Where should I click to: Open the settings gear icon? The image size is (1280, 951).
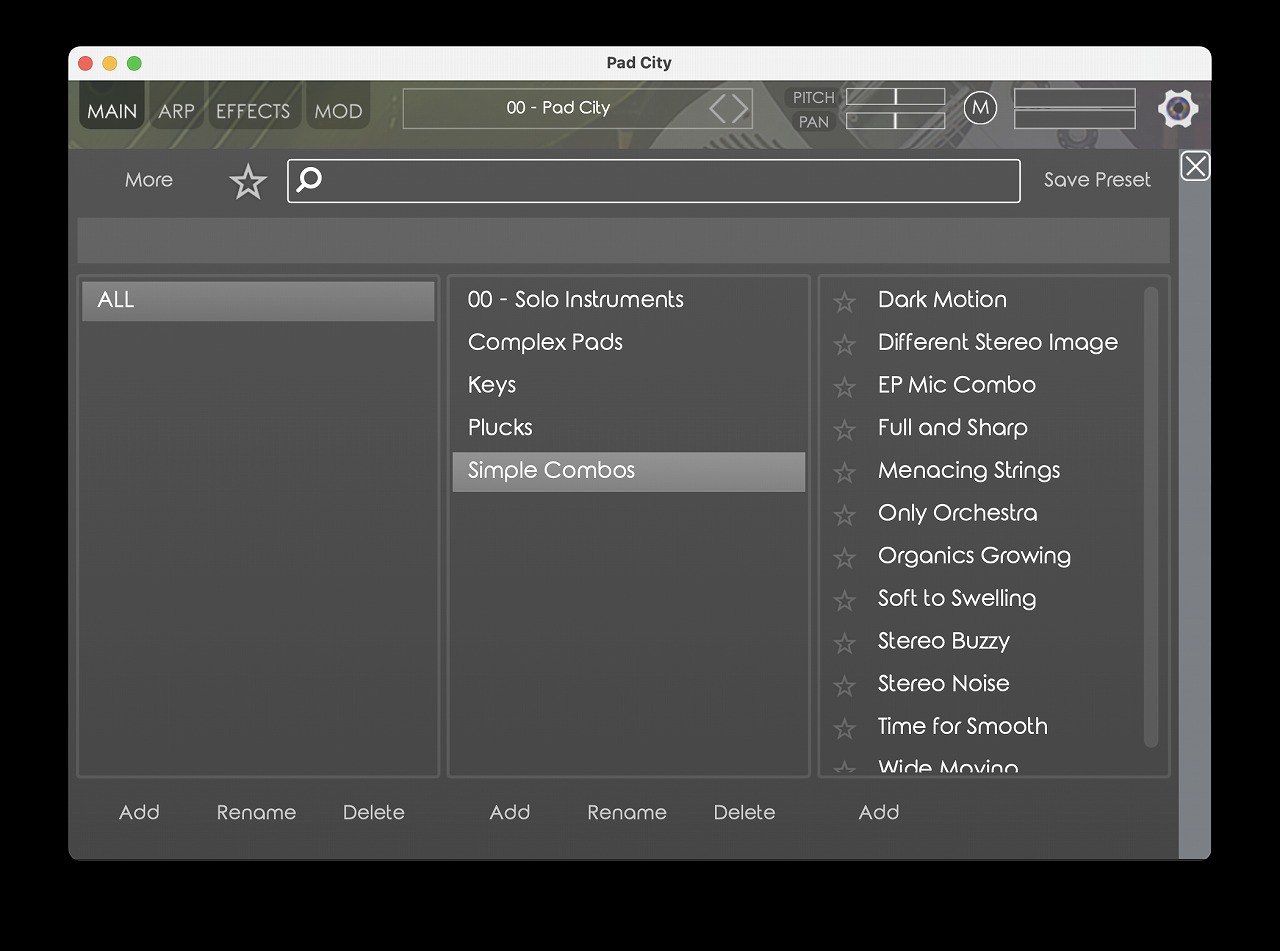[x=1178, y=109]
